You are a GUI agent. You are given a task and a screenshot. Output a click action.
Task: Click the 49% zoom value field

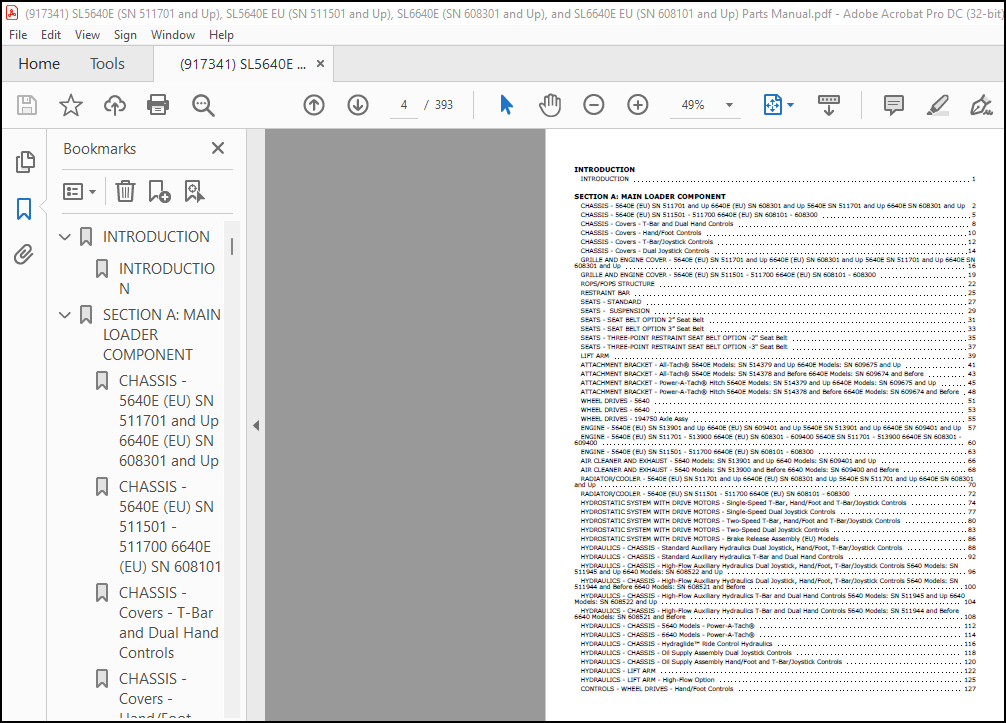click(x=692, y=105)
